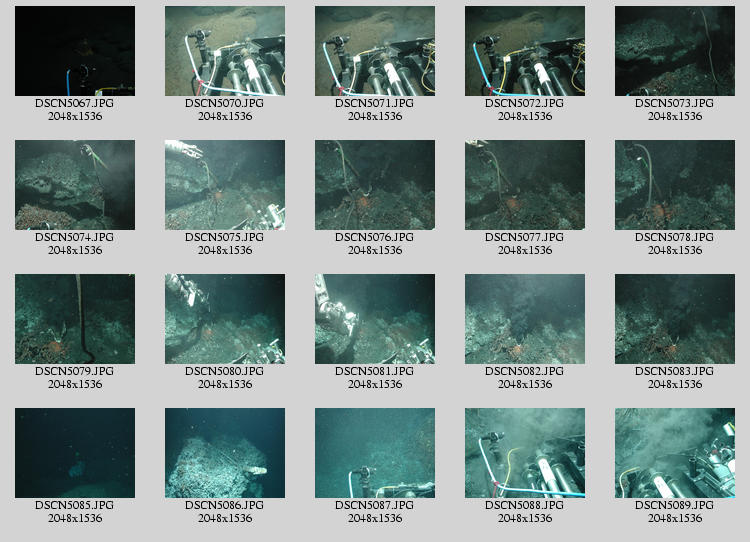This screenshot has width=750, height=542.
Task: Click the DSCN5072.JPG filename text
Action: tap(524, 103)
